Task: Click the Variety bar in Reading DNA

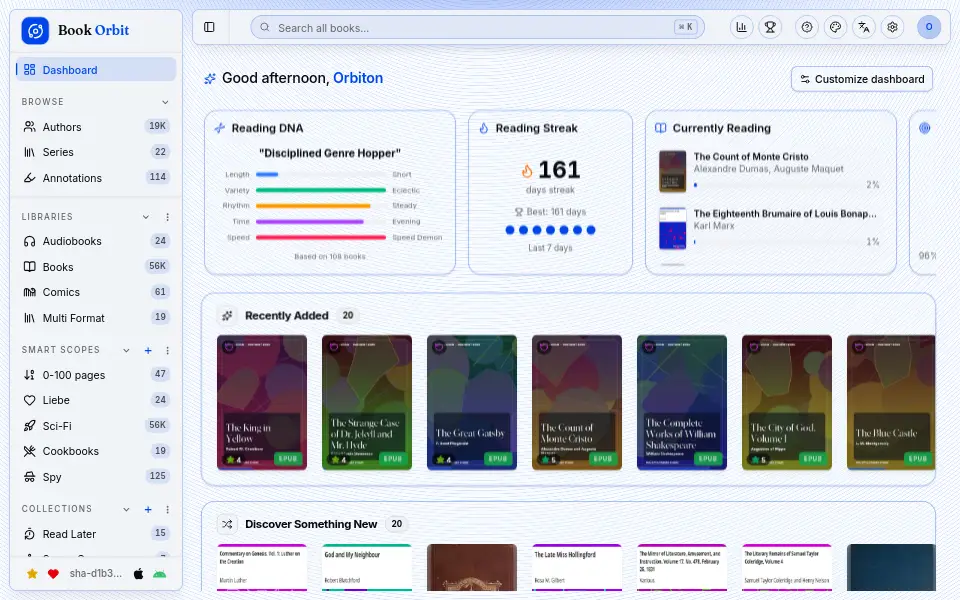Action: point(321,190)
